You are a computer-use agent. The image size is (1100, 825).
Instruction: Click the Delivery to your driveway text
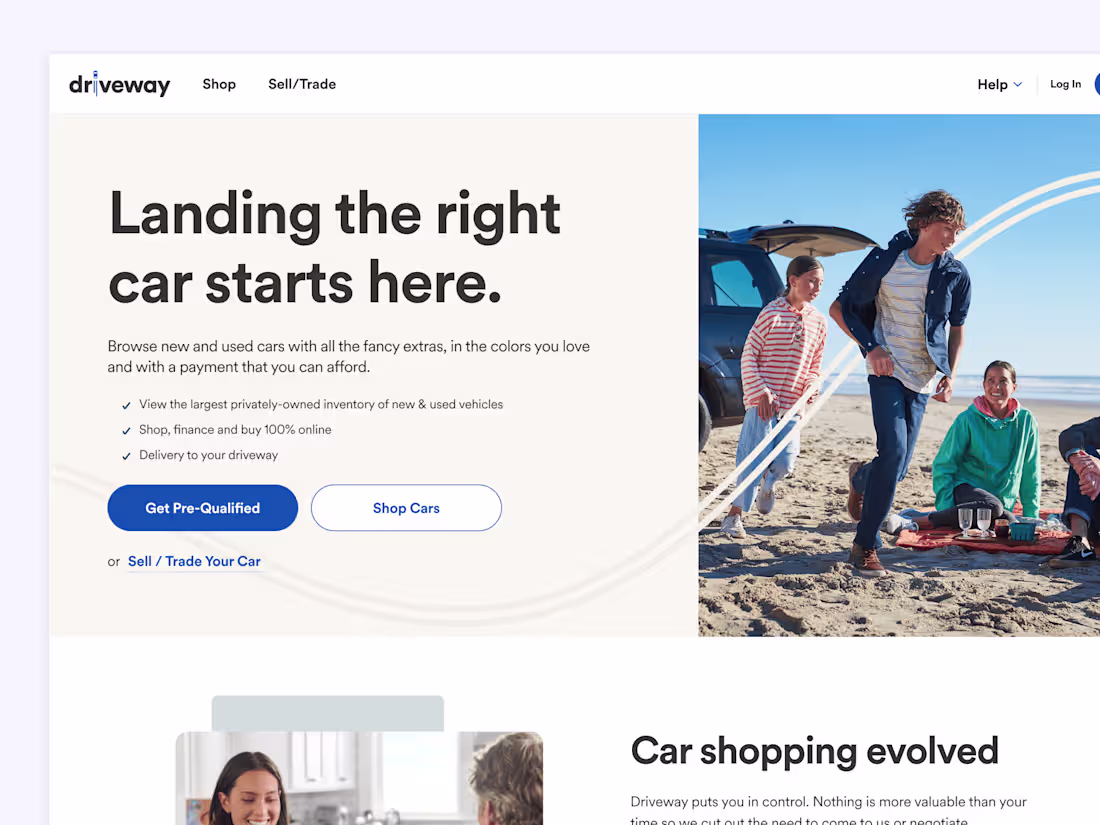208,455
